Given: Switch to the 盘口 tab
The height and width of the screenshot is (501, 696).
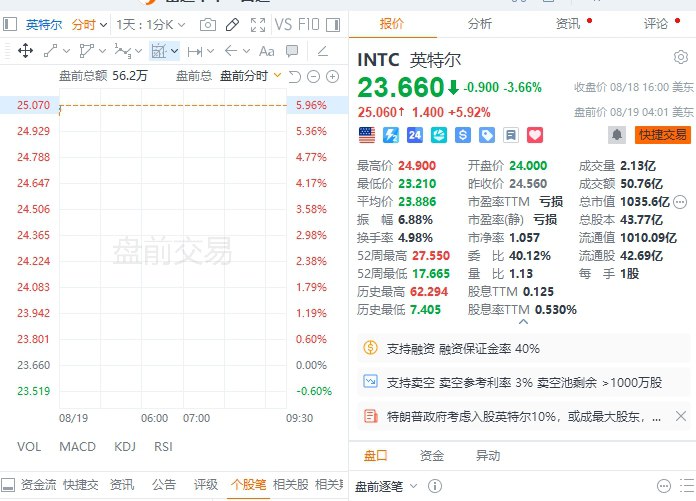Looking at the screenshot, I should [x=376, y=456].
